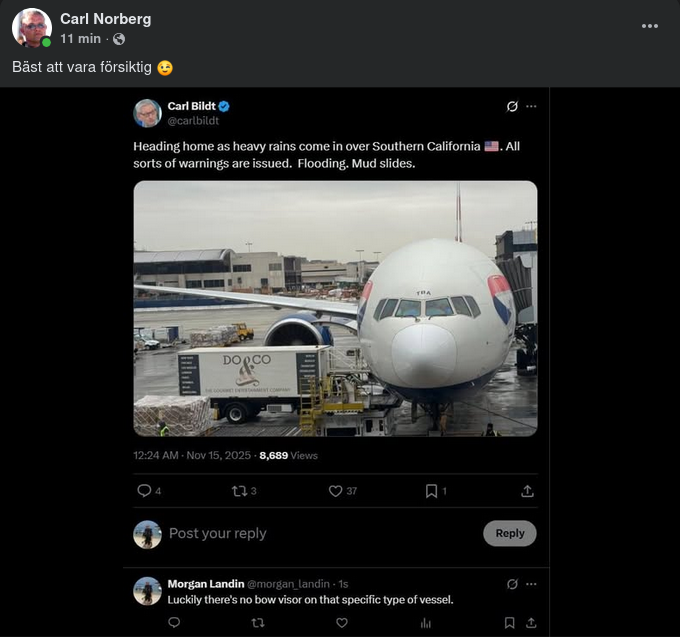This screenshot has width=680, height=637.
Task: Click the repost icon showing 3 reposts
Action: 238,491
